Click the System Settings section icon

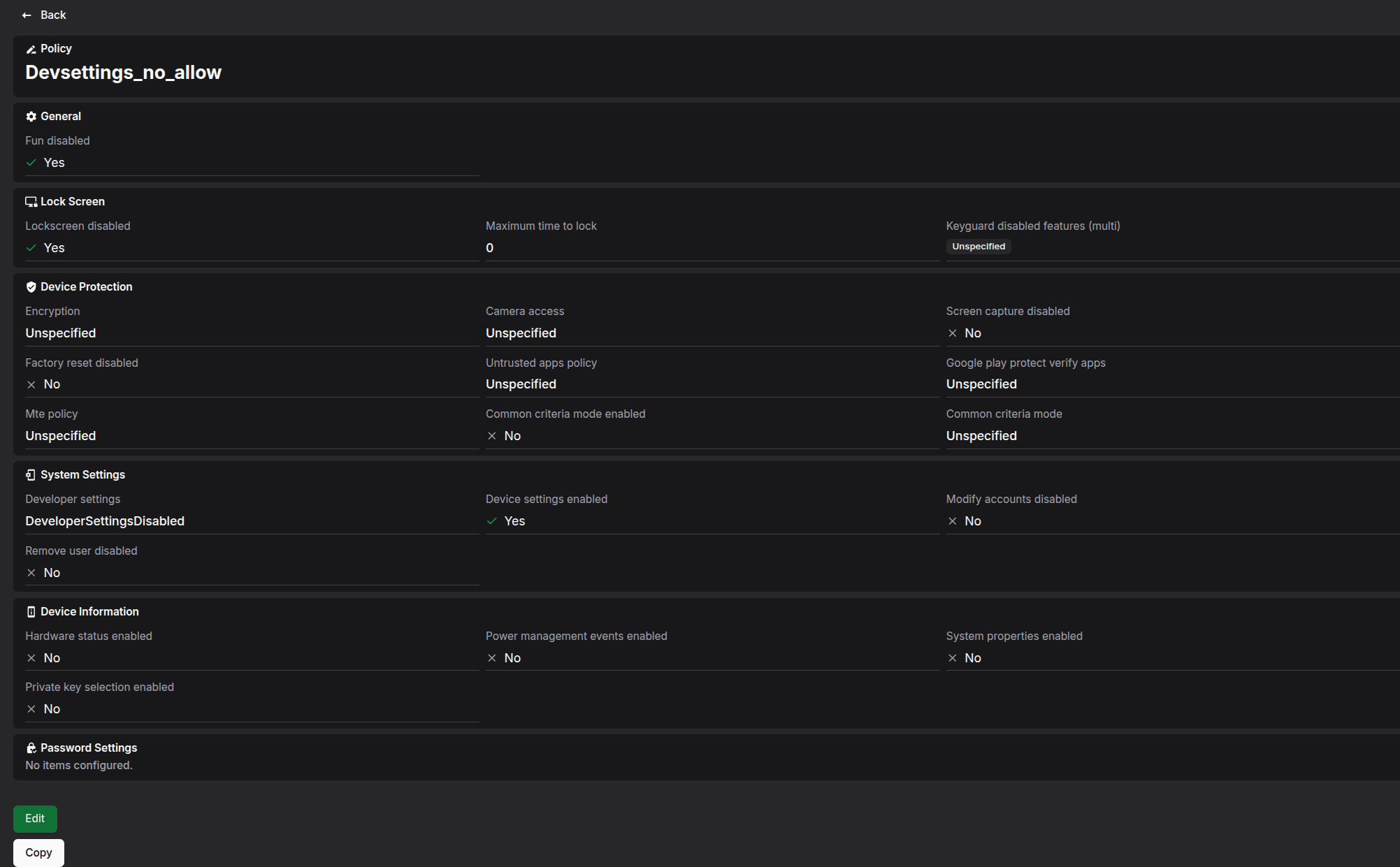pyautogui.click(x=31, y=475)
